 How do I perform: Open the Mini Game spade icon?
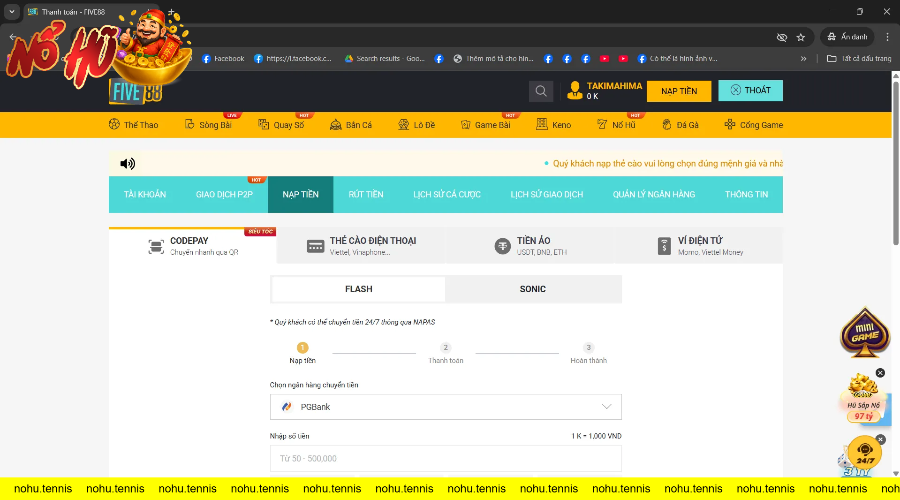point(864,336)
